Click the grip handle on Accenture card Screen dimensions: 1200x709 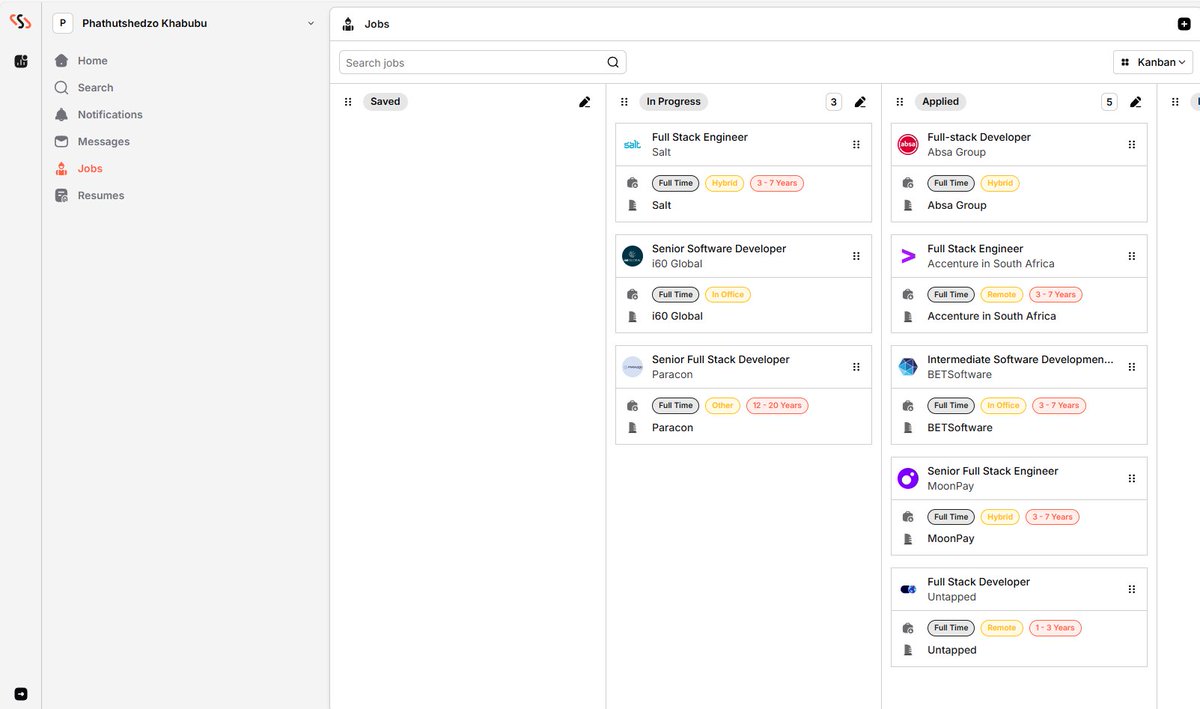click(1132, 256)
